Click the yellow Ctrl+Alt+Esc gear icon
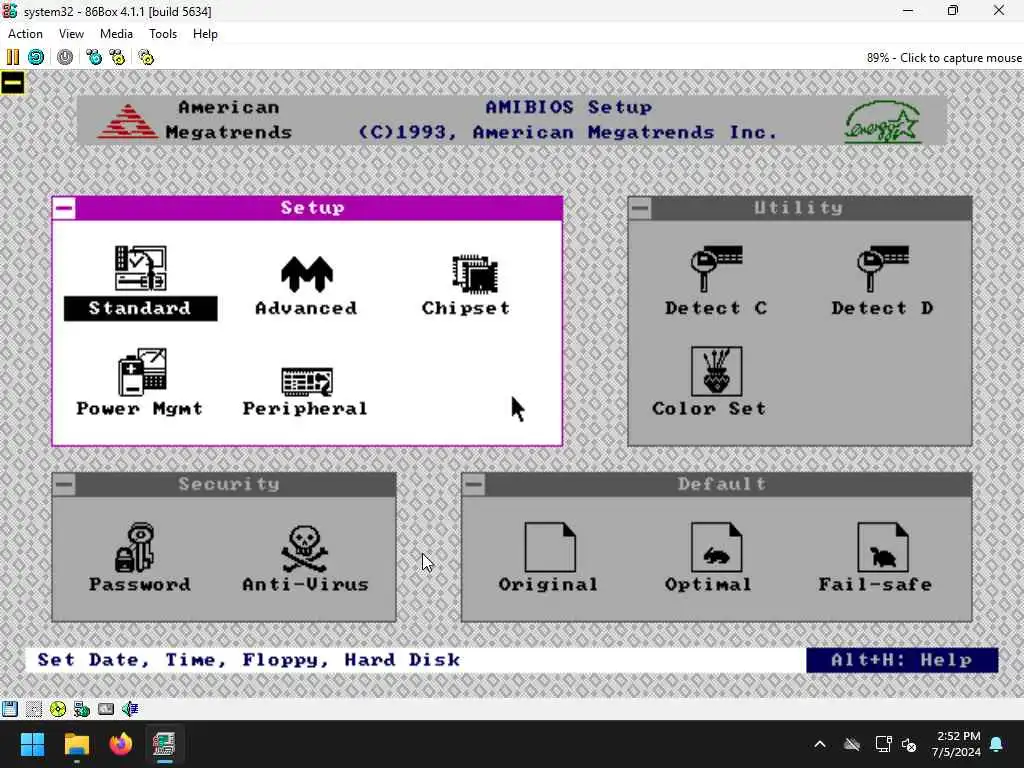The width and height of the screenshot is (1024, 768). (x=117, y=57)
